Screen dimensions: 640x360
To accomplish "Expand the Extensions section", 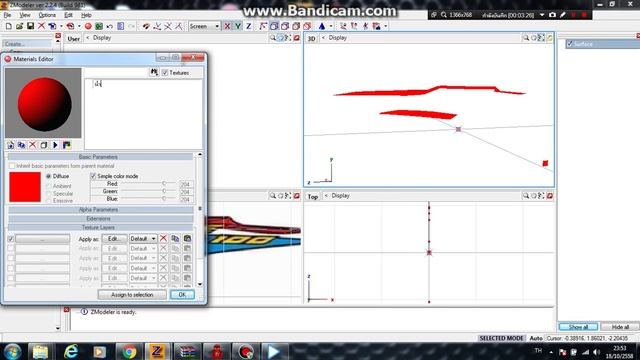I will click(100, 218).
